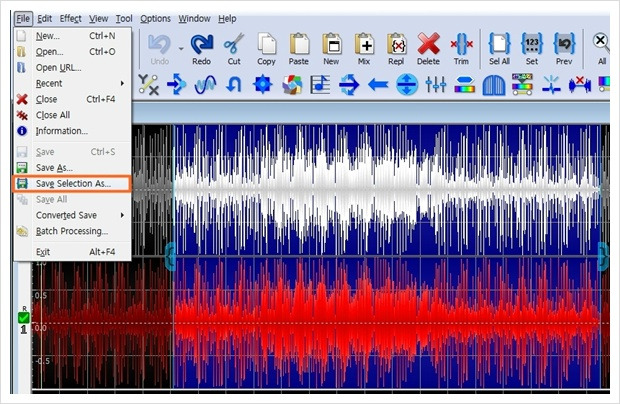
Task: Open the Window menu
Action: tap(194, 19)
